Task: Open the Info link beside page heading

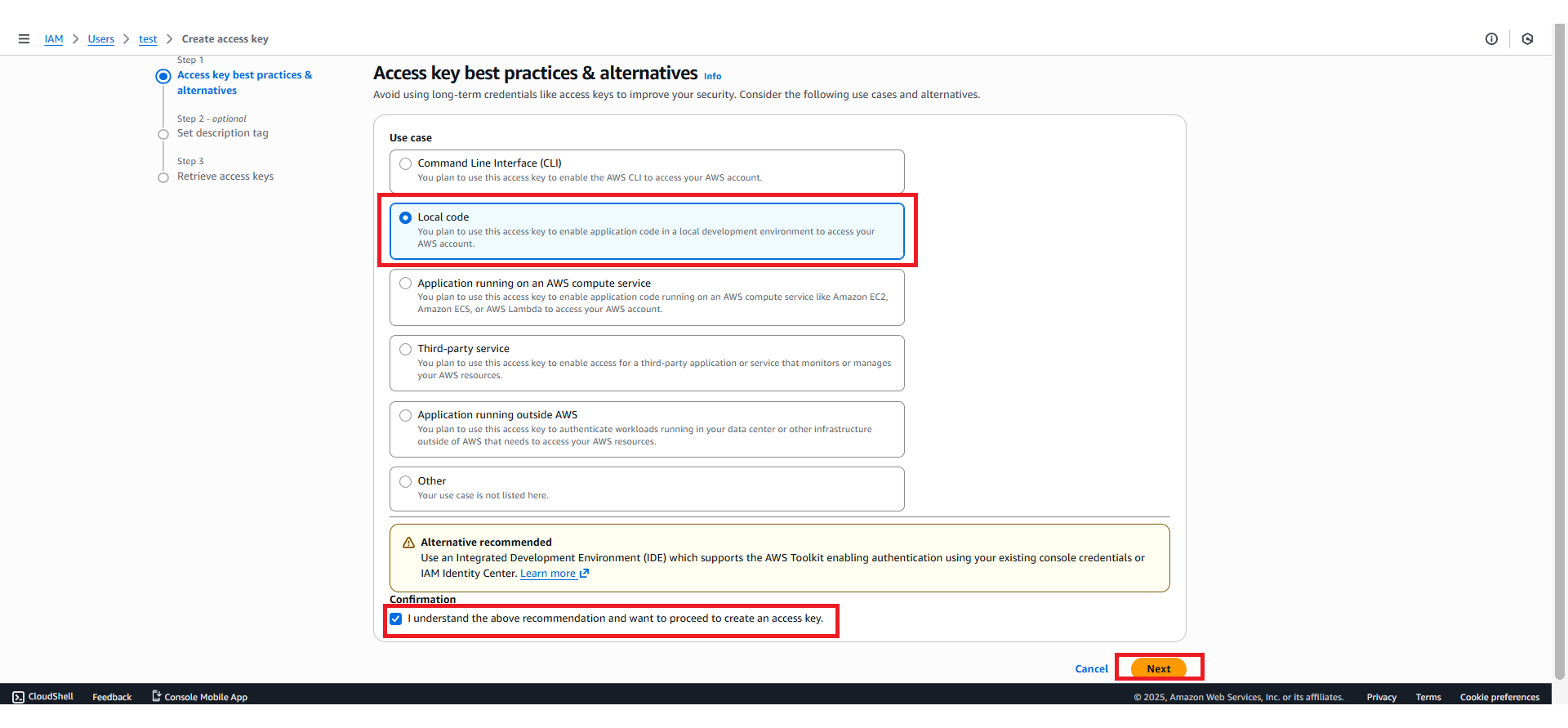Action: [712, 76]
